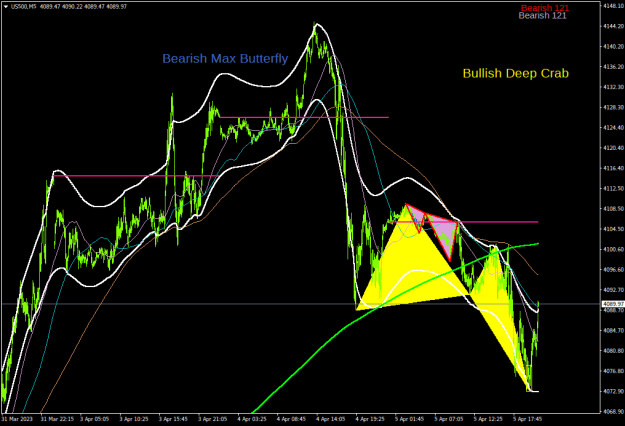Image resolution: width=625 pixels, height=426 pixels.
Task: Click the 4096.60 price axis label
Action: pos(613,270)
